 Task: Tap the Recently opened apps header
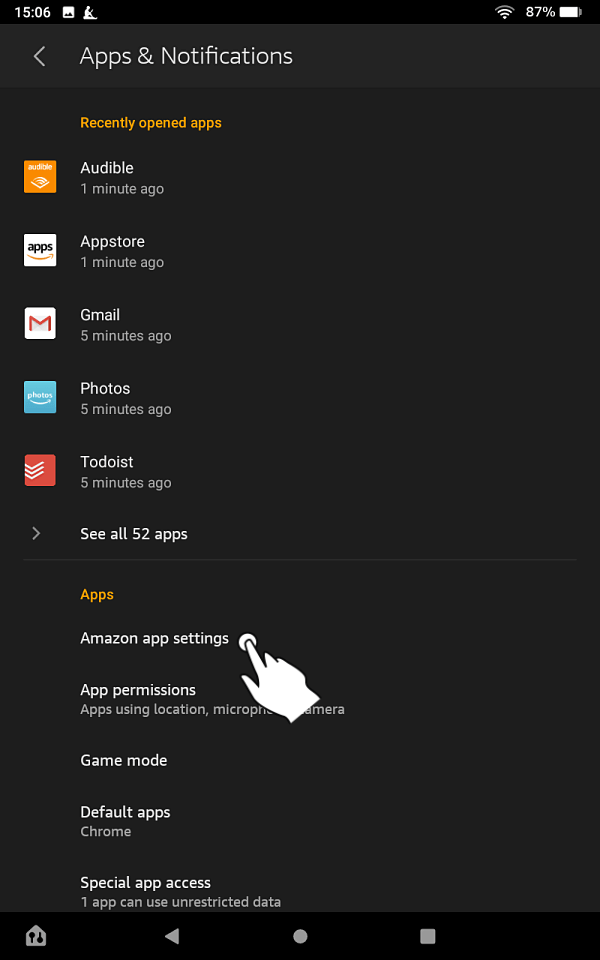click(x=151, y=123)
